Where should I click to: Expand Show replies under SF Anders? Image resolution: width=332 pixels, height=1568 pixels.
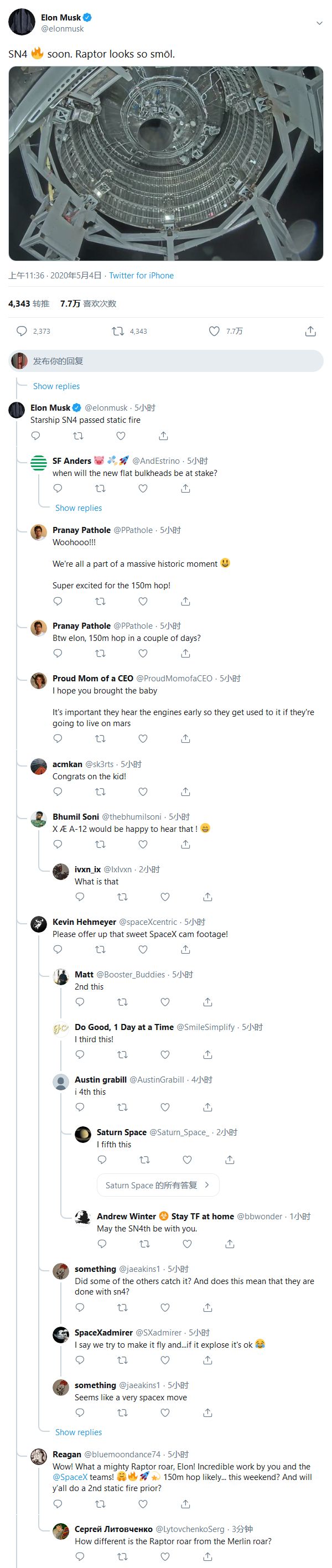click(79, 508)
